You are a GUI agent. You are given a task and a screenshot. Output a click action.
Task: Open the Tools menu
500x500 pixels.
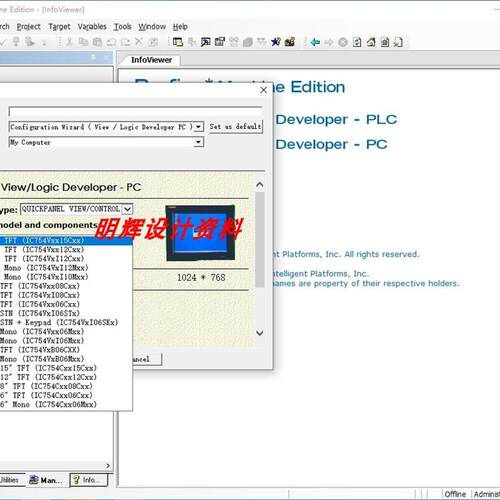(123, 26)
